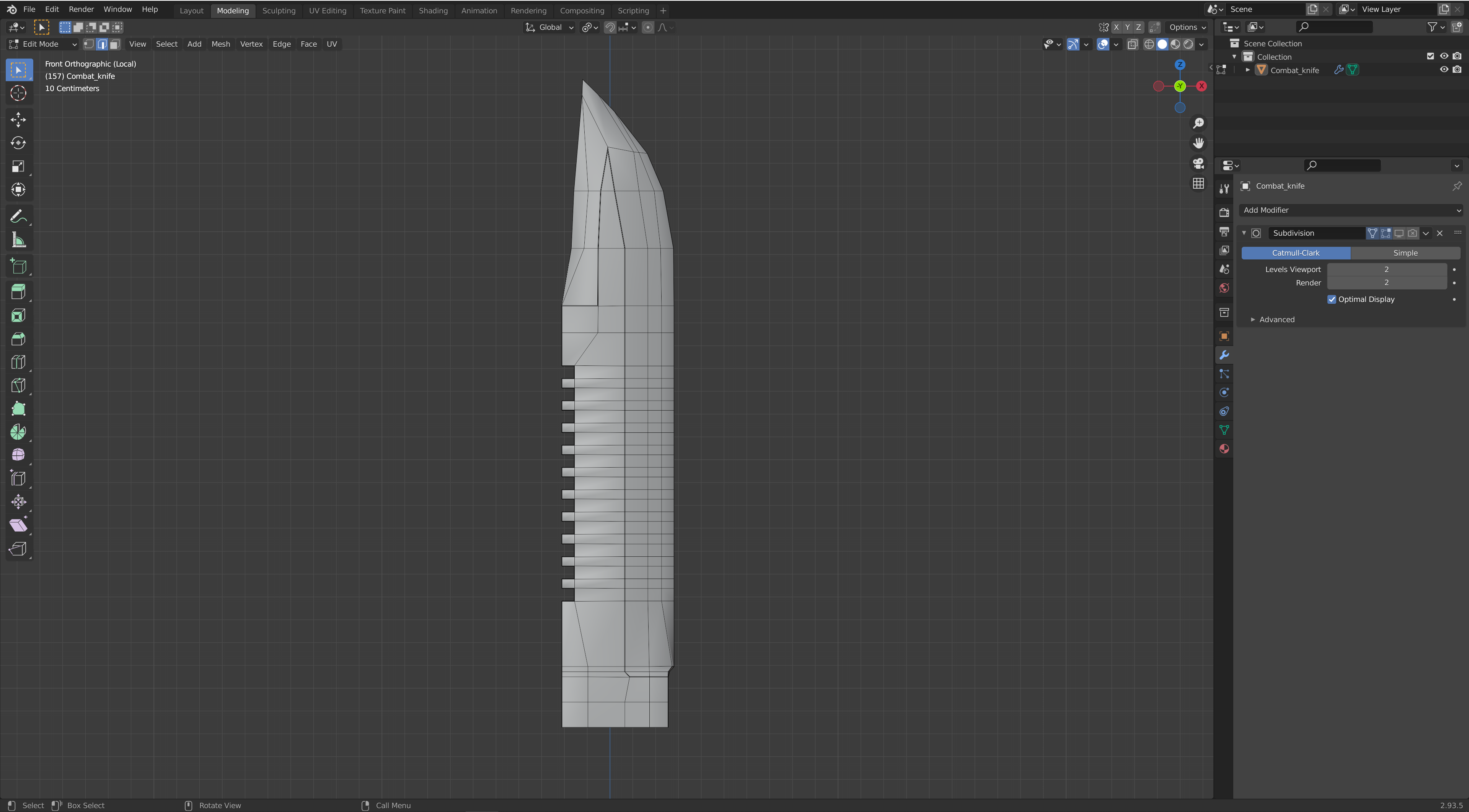
Task: Uncheck Collection exclude checkbox
Action: [x=1430, y=57]
